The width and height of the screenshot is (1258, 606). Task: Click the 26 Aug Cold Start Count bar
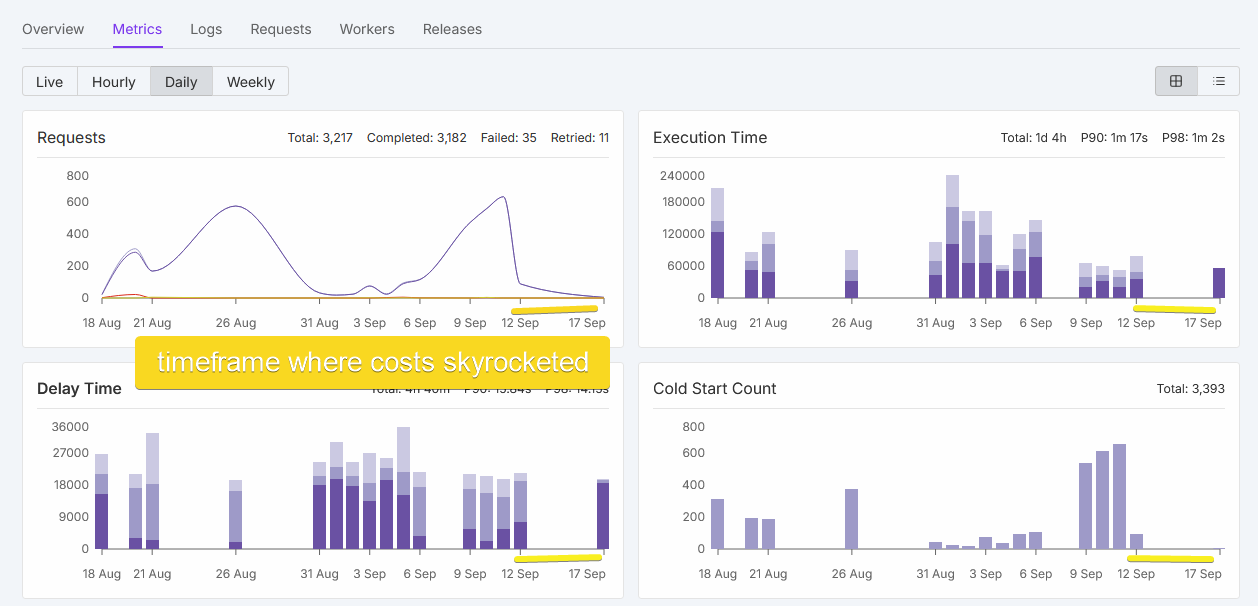pos(852,519)
